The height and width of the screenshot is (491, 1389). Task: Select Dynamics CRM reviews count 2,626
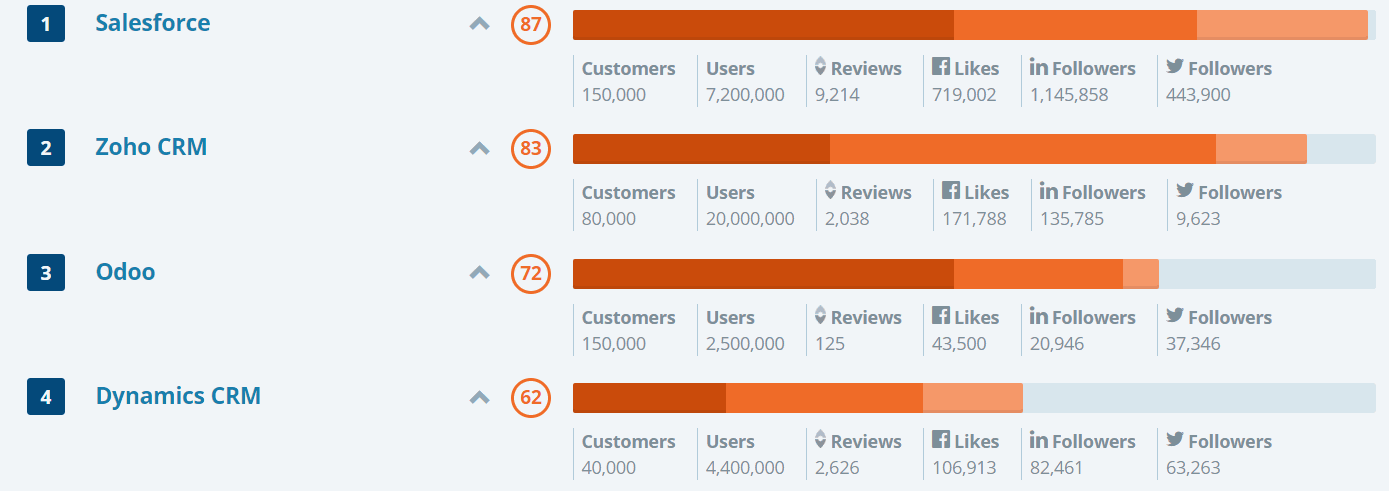point(837,468)
